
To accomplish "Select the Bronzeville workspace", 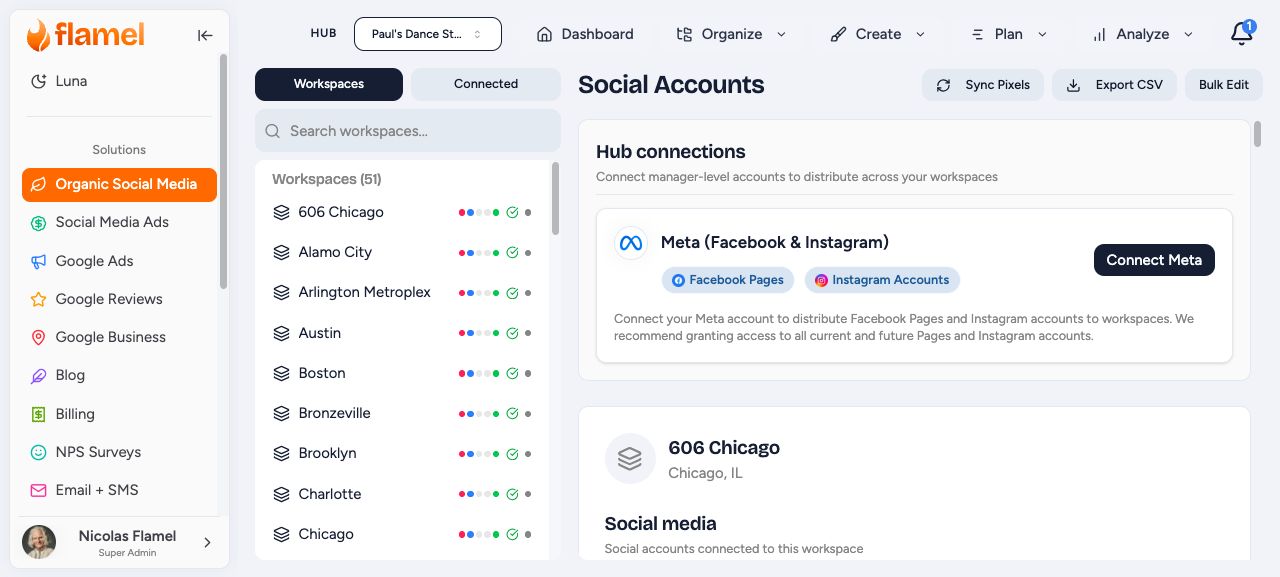I will pyautogui.click(x=402, y=413).
